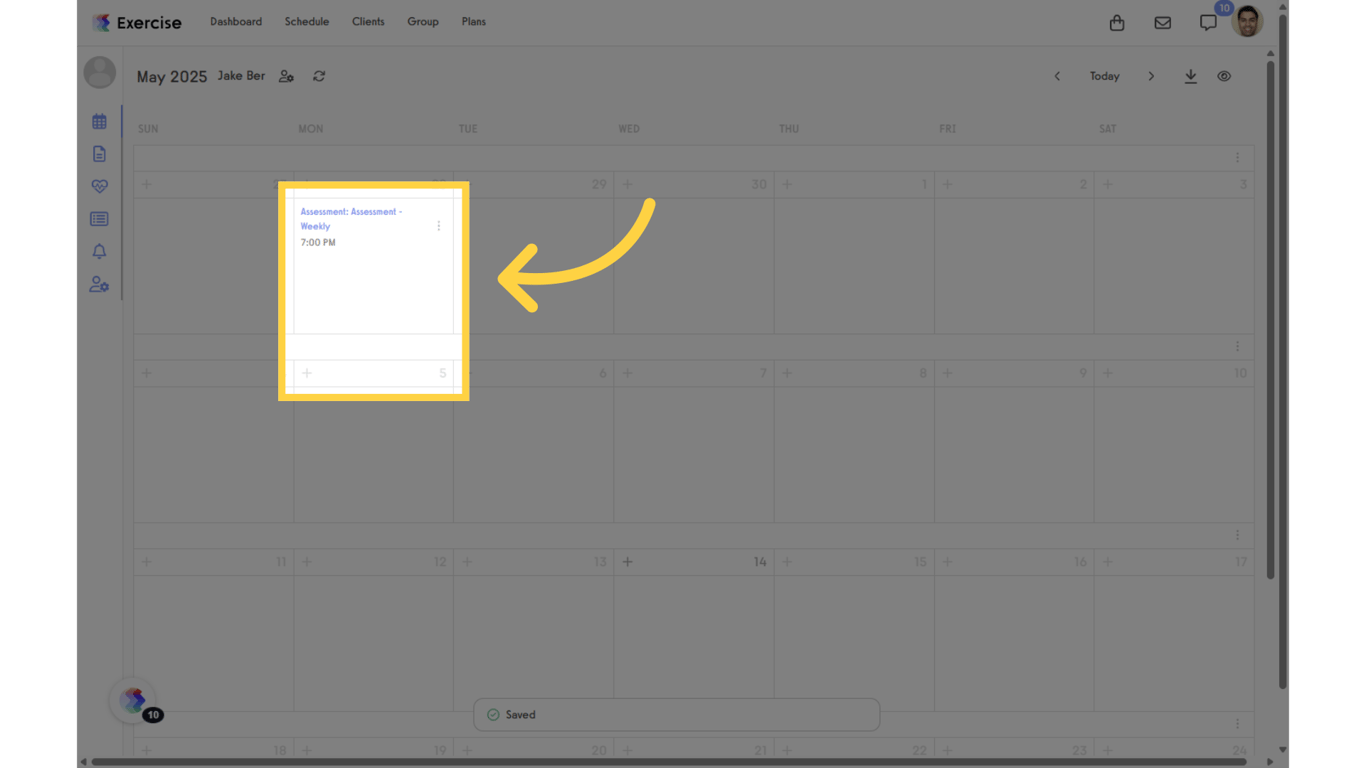1366x768 pixels.
Task: Open client settings via the person-gear icon
Action: pos(99,284)
